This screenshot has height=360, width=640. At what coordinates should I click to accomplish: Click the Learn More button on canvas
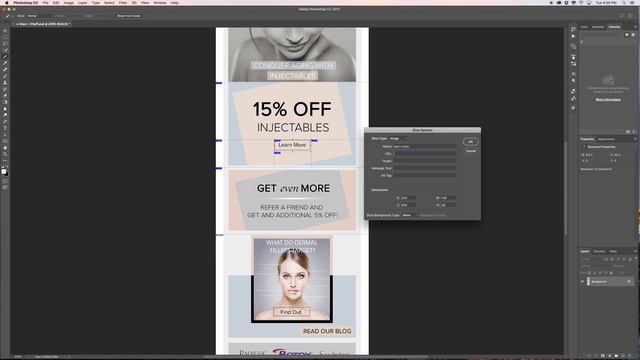coord(292,145)
